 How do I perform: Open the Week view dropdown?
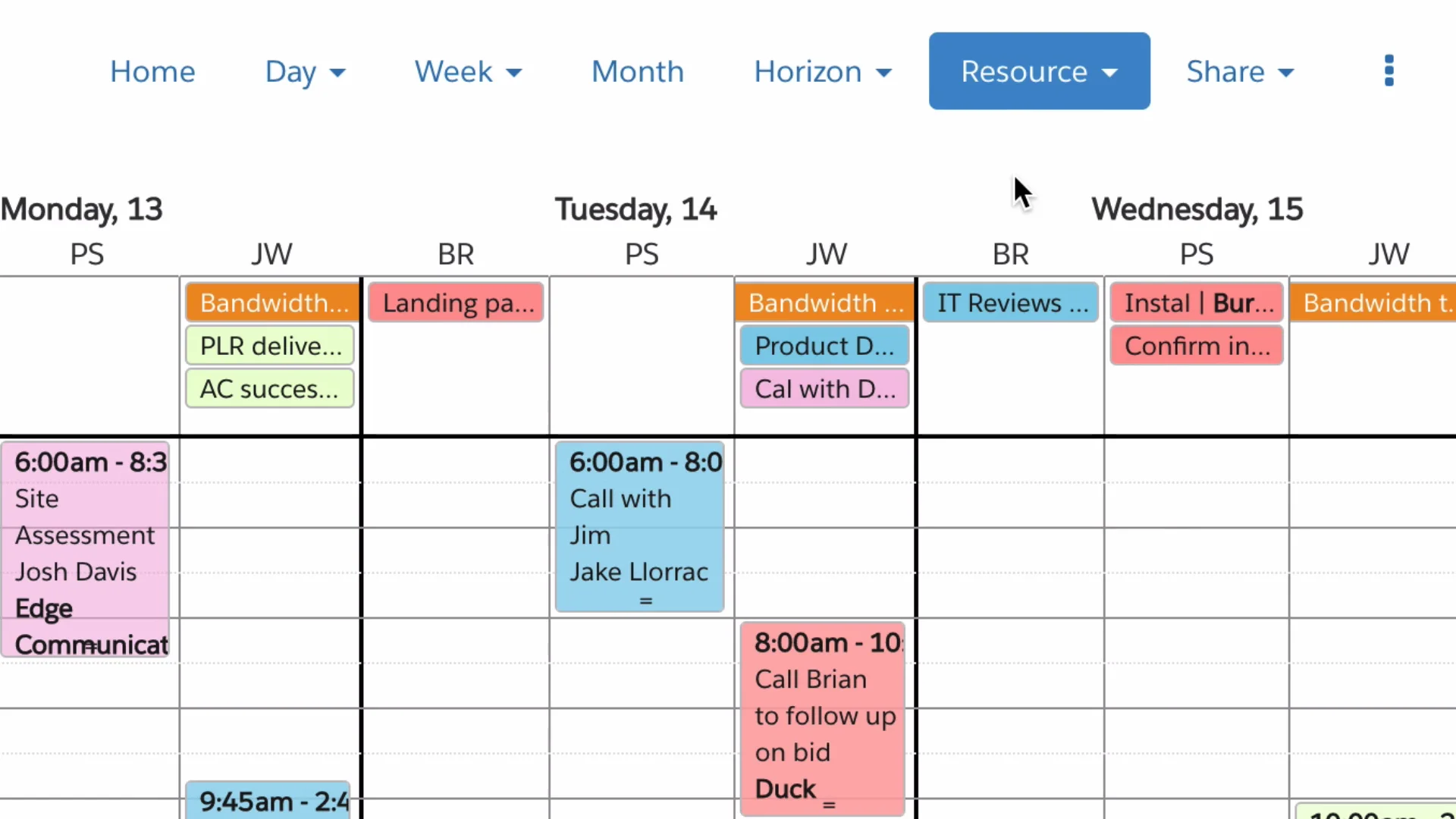pyautogui.click(x=468, y=71)
